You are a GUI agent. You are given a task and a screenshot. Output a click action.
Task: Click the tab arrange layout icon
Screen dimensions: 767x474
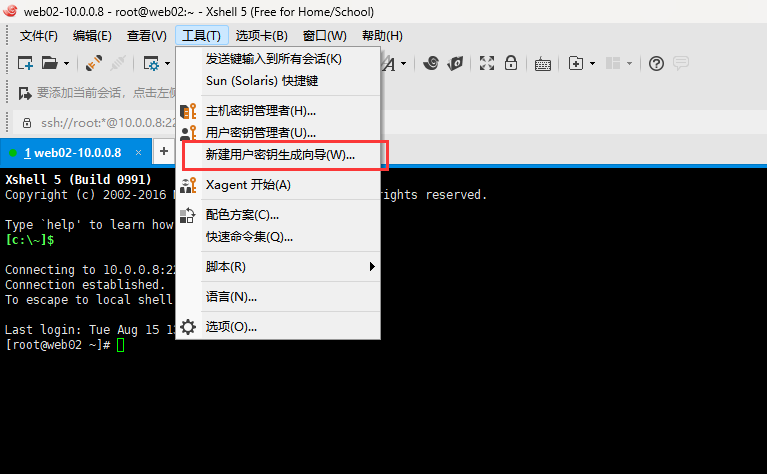(613, 63)
